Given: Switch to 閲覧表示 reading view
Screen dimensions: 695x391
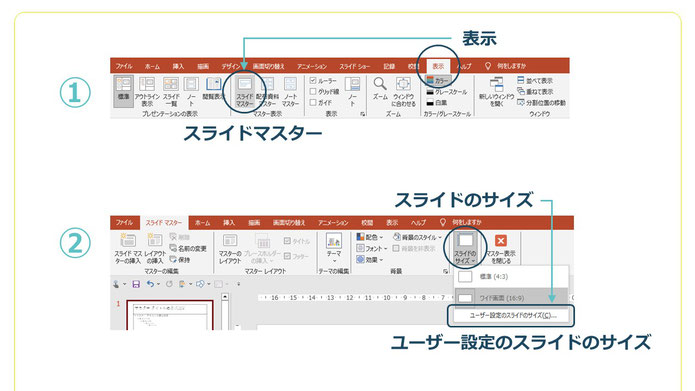Looking at the screenshot, I should point(214,89).
